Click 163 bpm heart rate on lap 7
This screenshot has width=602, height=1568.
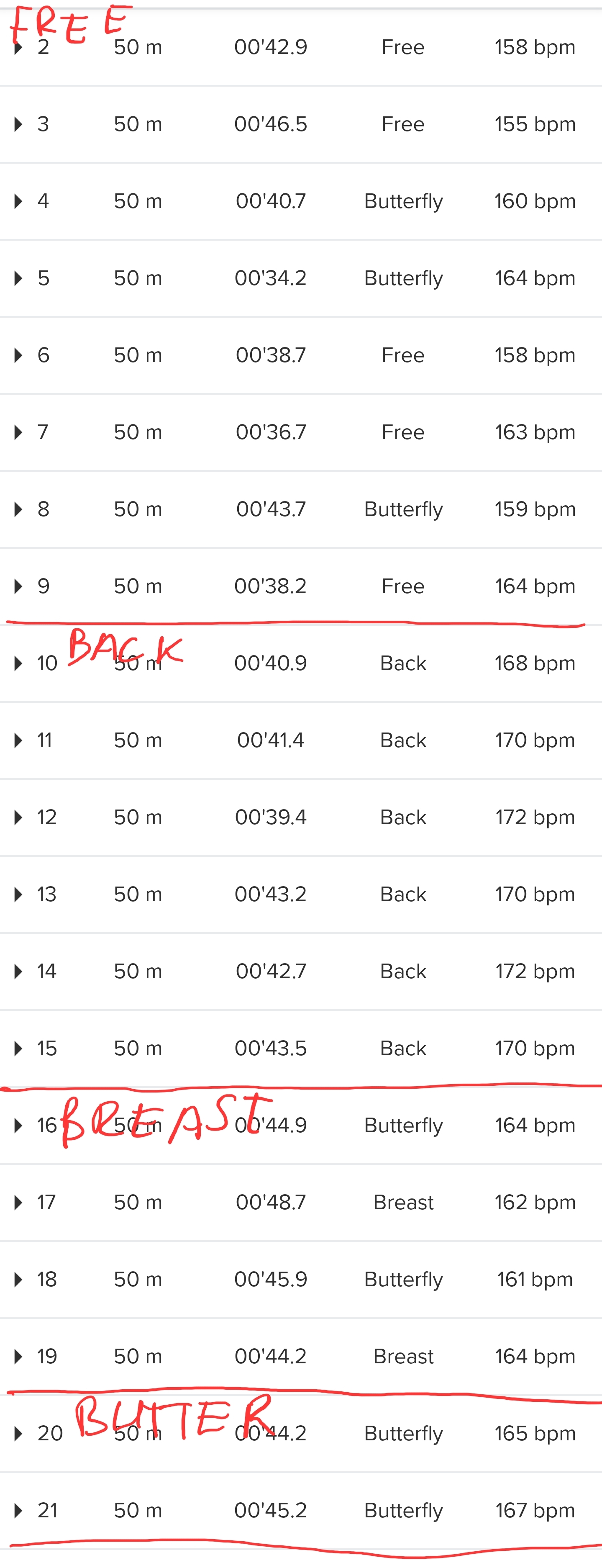coord(535,432)
